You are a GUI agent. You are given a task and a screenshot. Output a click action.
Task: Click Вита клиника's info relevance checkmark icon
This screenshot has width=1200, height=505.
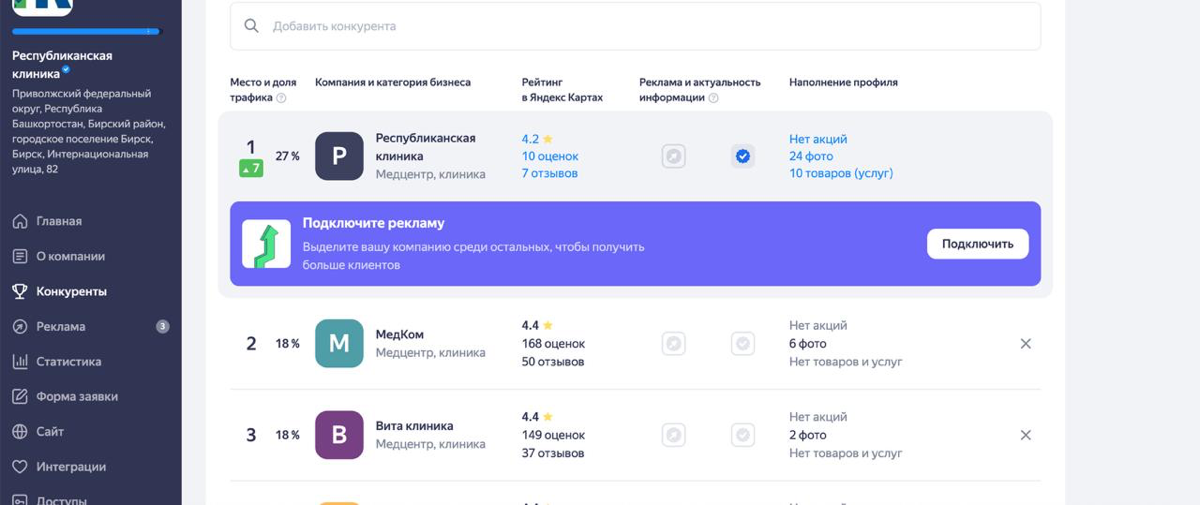743,435
